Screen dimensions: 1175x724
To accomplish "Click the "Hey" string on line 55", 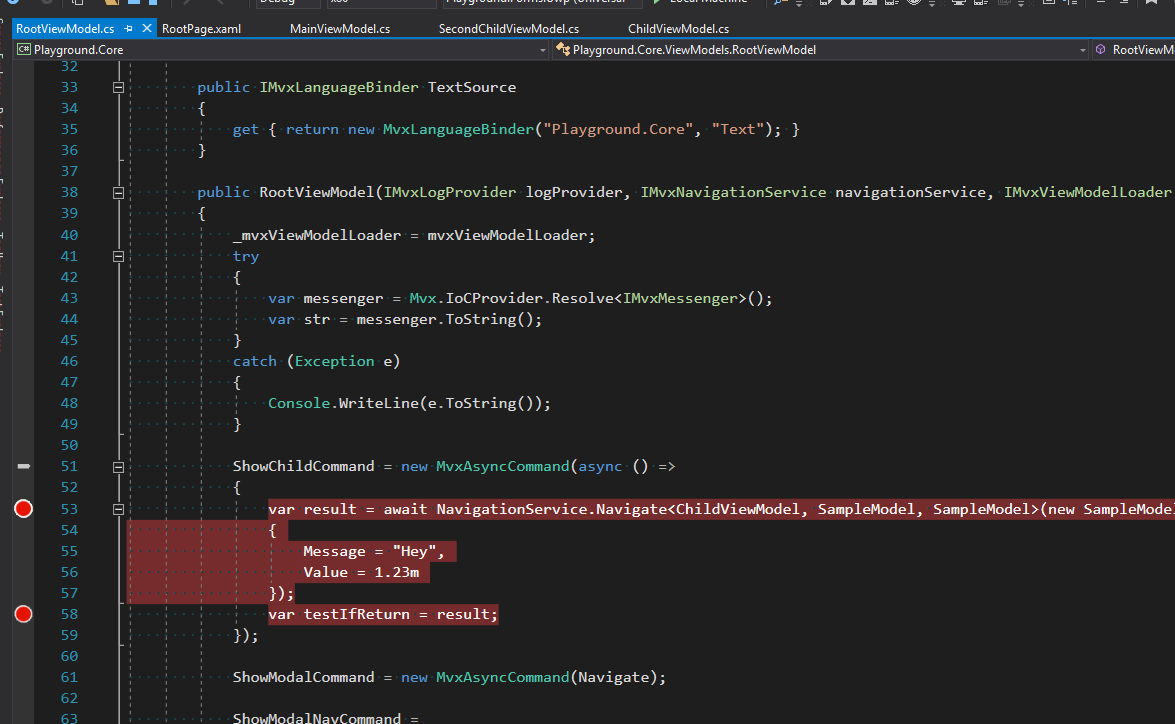I will point(414,551).
